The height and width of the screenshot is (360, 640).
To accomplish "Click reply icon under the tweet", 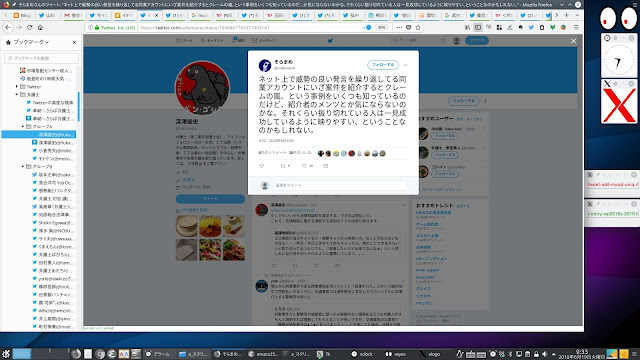I will point(262,166).
